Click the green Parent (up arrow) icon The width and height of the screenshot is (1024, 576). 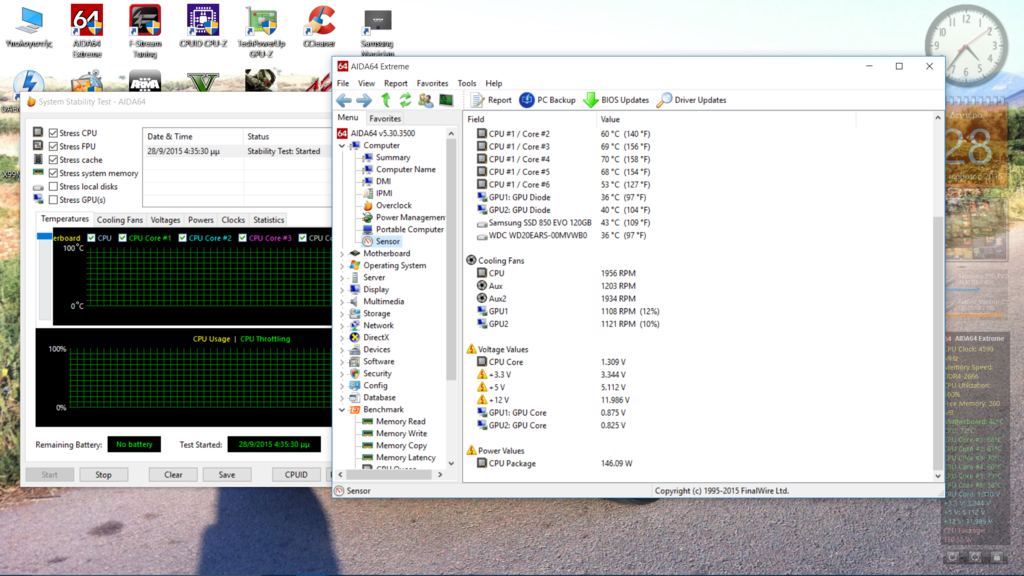click(x=385, y=100)
